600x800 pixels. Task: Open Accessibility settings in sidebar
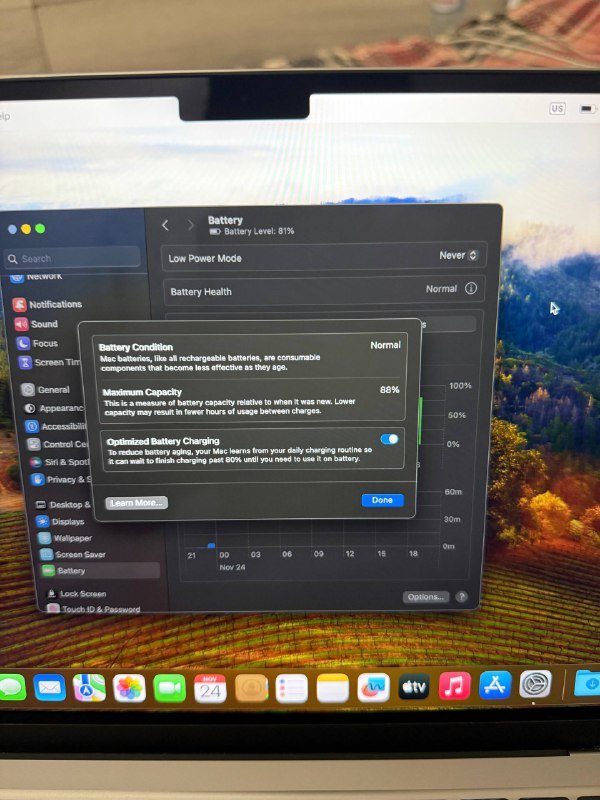(x=56, y=426)
